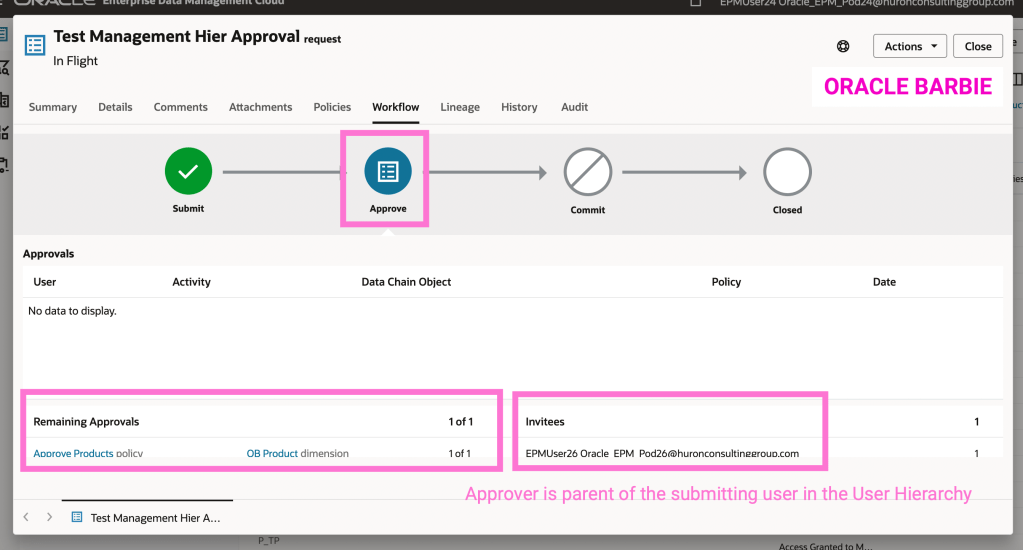Click the green Submit stage checkmark icon

[x=188, y=172]
